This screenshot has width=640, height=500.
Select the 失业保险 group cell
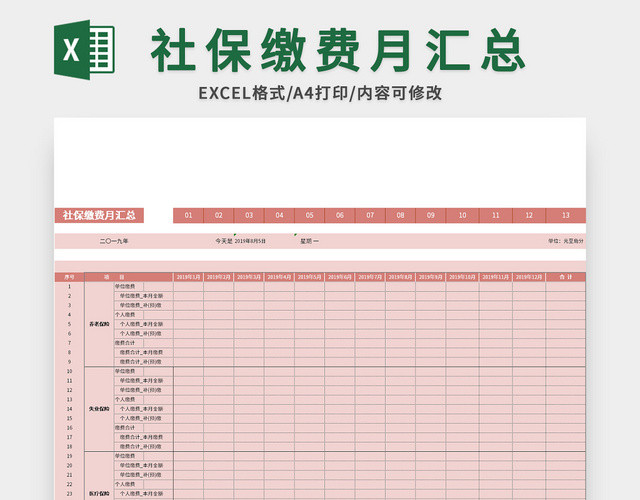[99, 409]
